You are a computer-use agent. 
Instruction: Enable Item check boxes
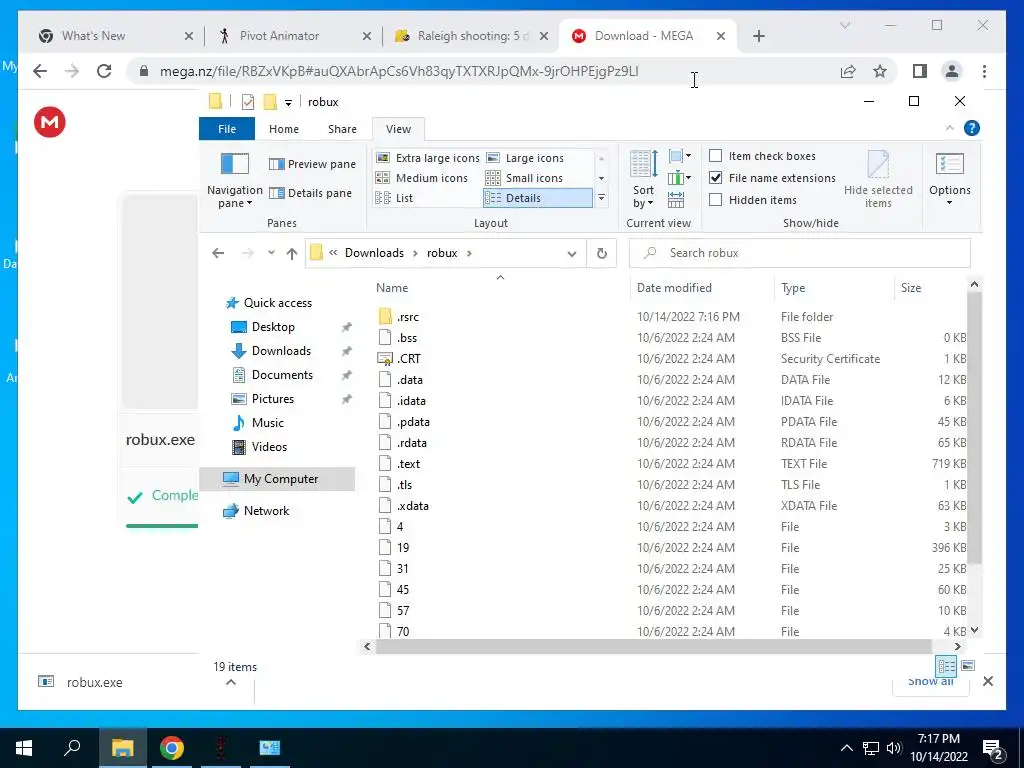coord(716,156)
